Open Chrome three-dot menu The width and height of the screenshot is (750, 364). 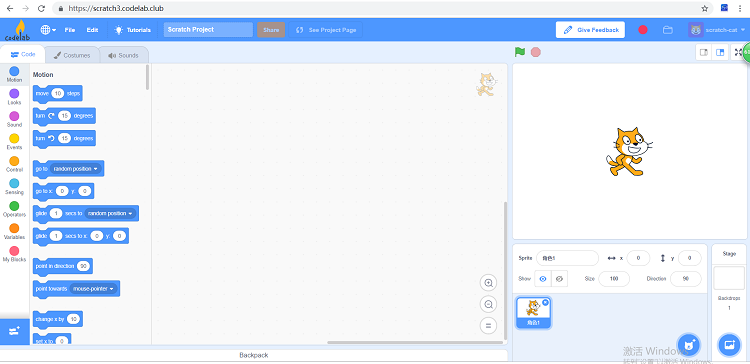740,8
